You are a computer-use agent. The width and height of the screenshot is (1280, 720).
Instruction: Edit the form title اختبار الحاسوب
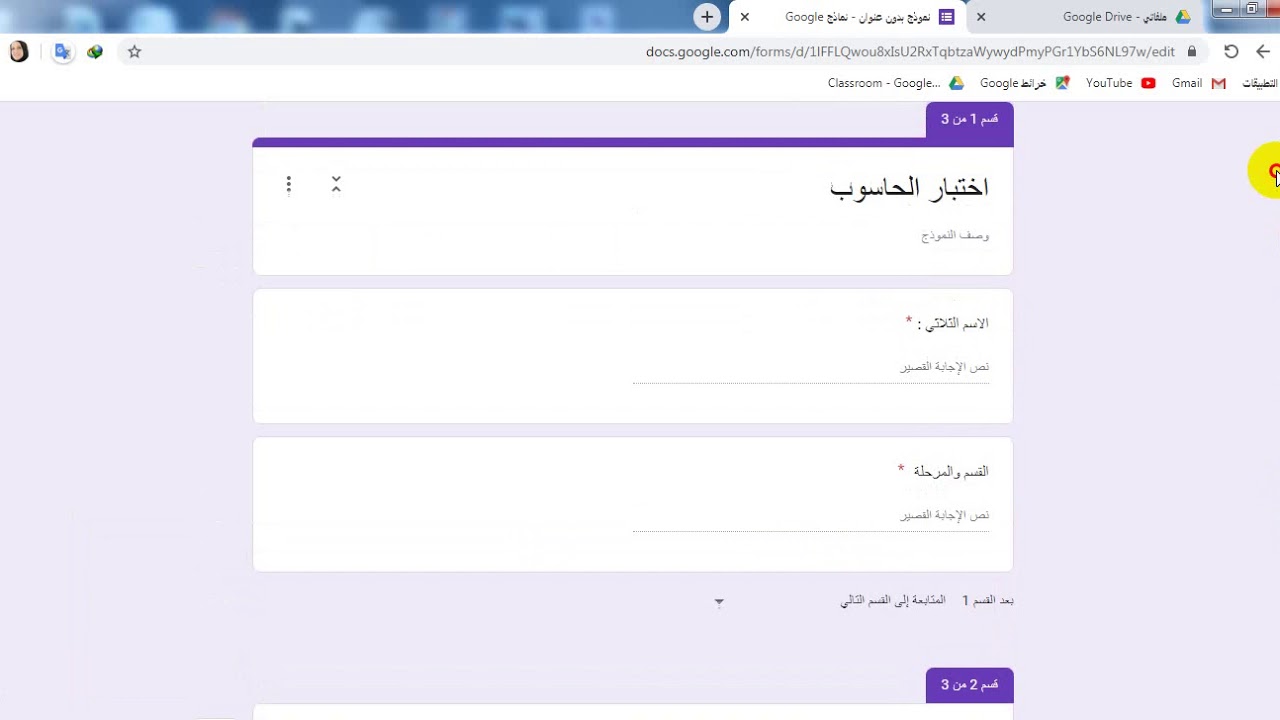[909, 187]
